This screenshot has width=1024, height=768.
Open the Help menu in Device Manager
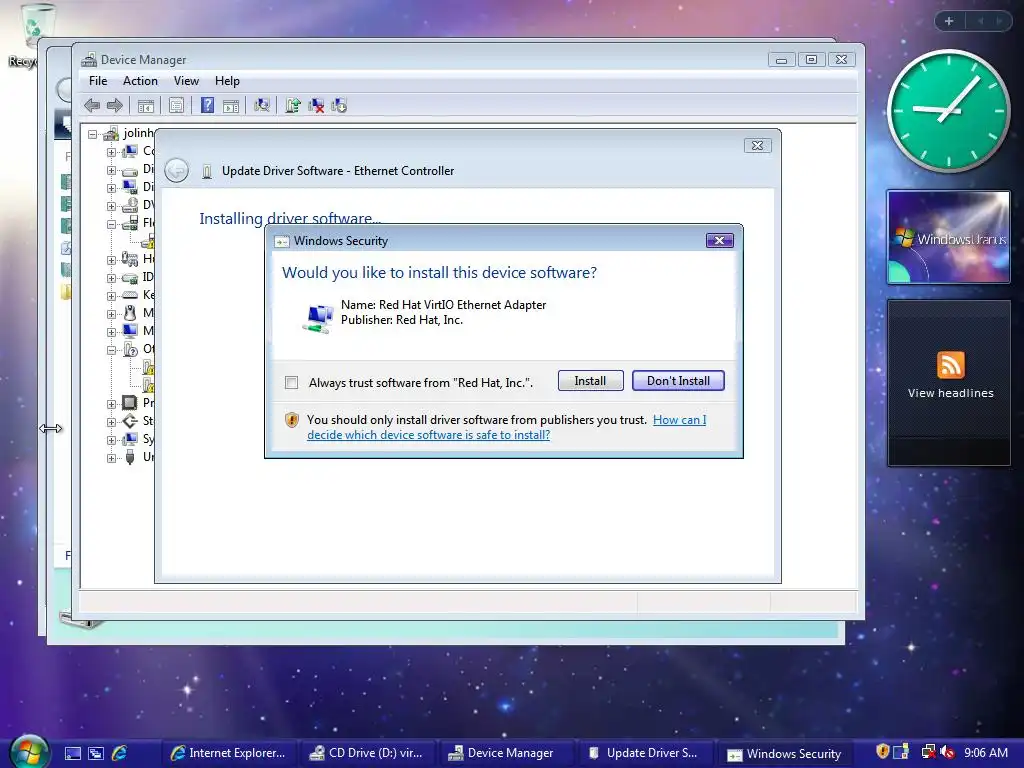pyautogui.click(x=227, y=81)
